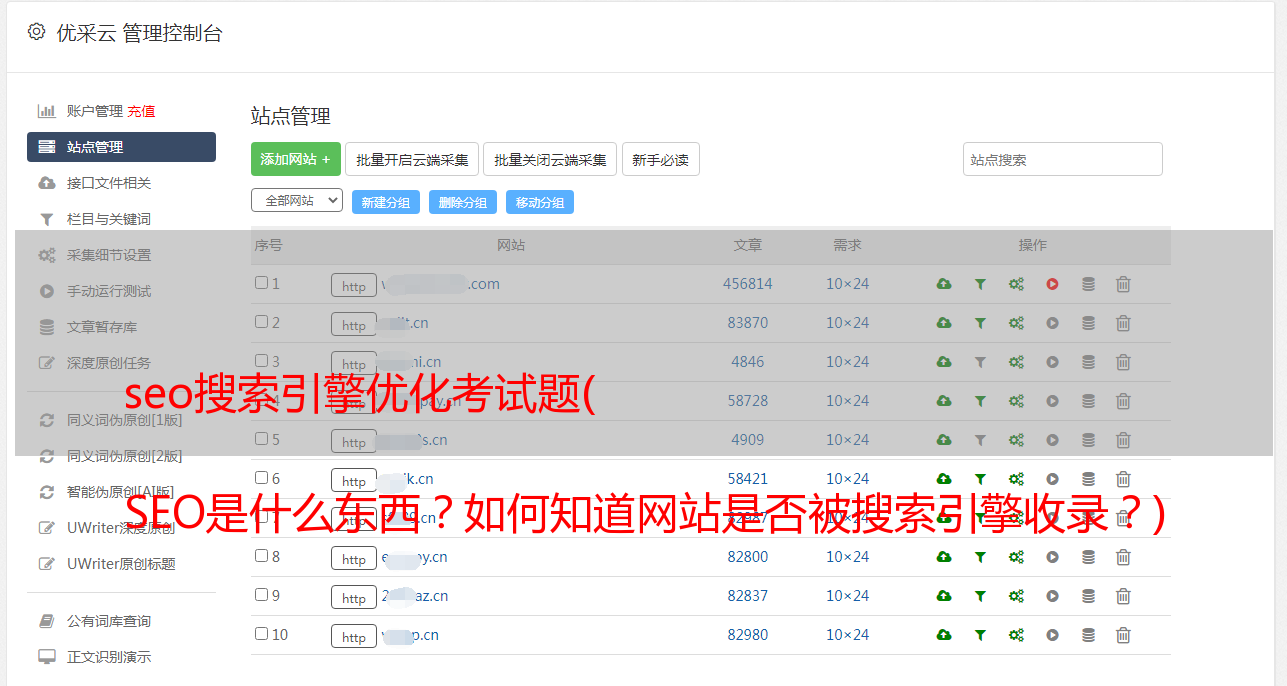
Task: Run row 6 with its play icon
Action: [x=1052, y=479]
